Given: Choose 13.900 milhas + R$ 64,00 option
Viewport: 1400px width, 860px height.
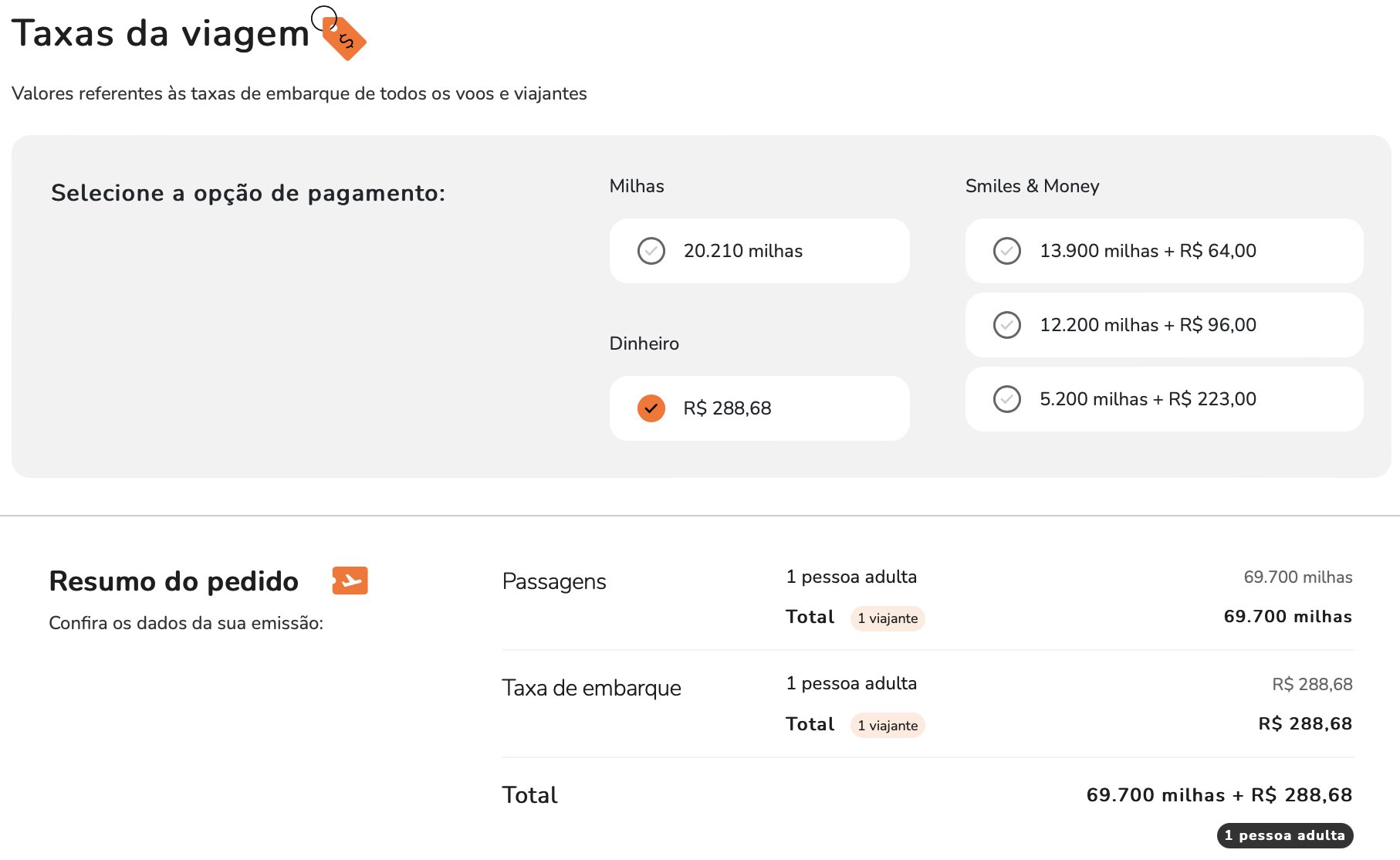Looking at the screenshot, I should tap(1164, 251).
